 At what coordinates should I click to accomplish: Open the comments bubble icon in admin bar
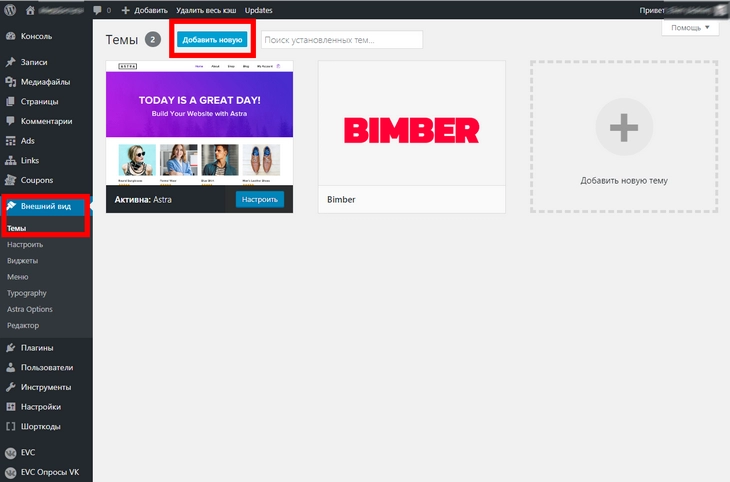pos(97,10)
